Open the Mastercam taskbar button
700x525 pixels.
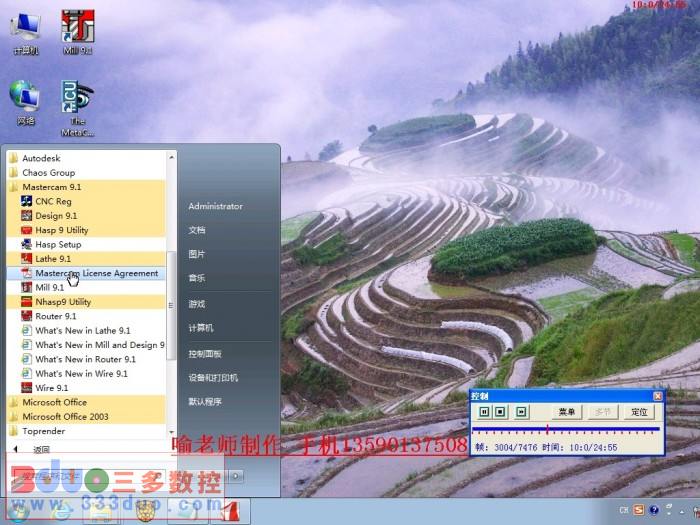click(229, 511)
